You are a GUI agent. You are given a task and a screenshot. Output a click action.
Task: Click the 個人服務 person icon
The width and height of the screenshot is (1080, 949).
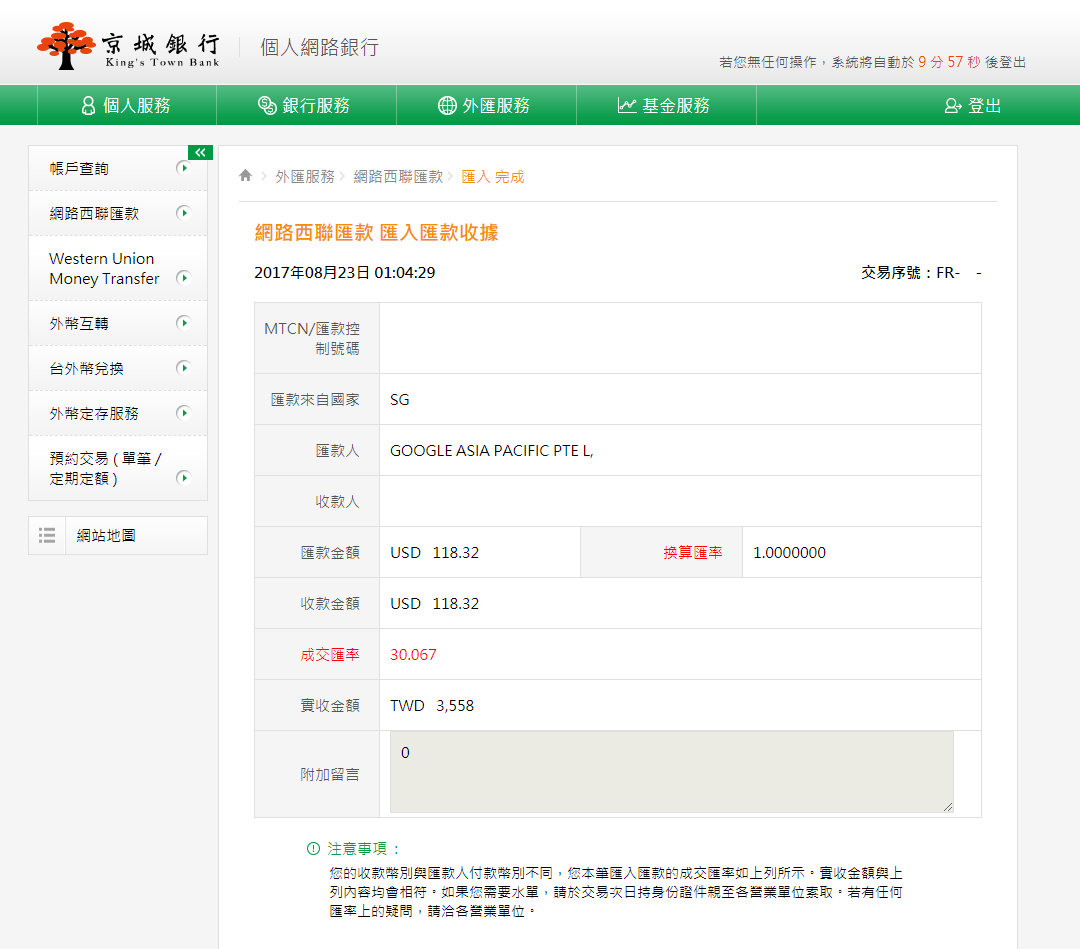pyautogui.click(x=88, y=104)
